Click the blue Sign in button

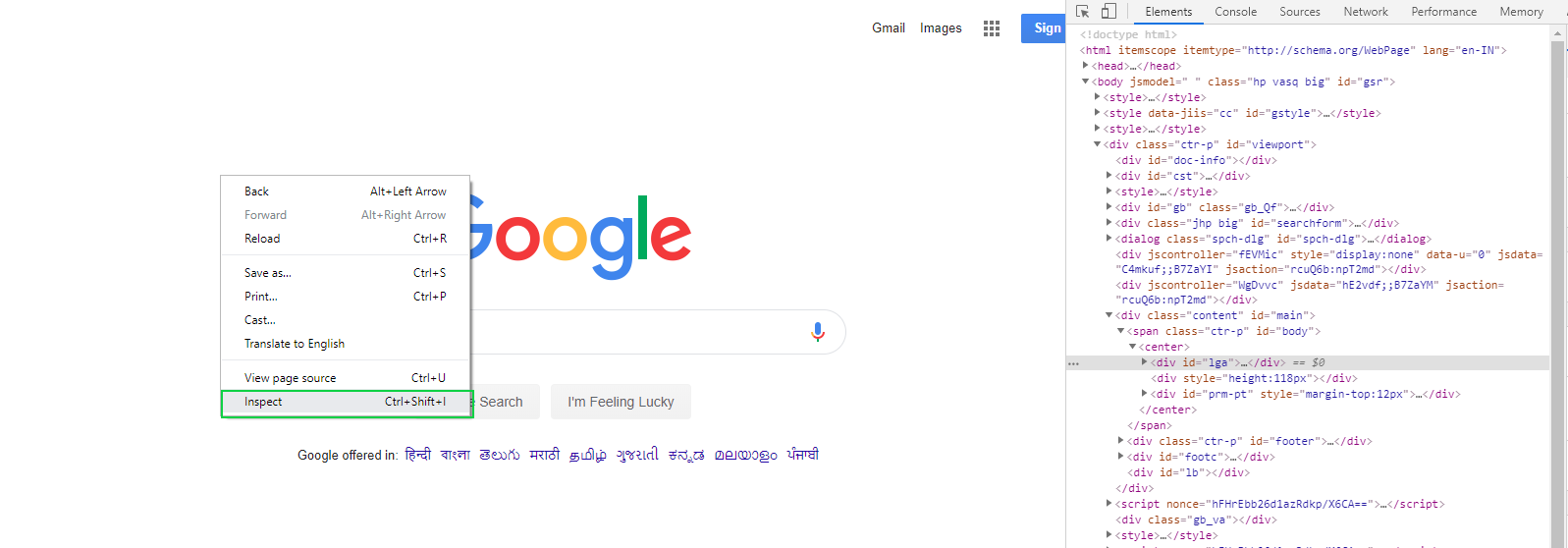[1044, 28]
